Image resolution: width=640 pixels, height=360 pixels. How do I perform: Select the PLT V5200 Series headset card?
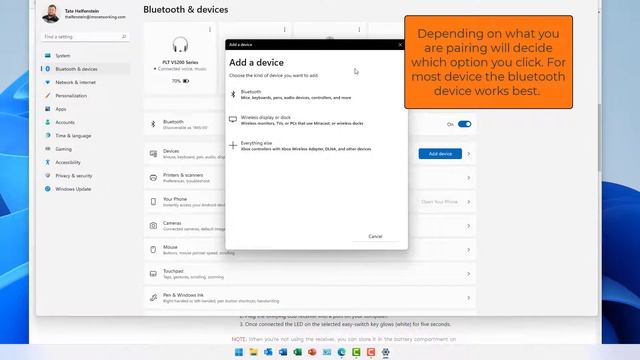pos(180,58)
